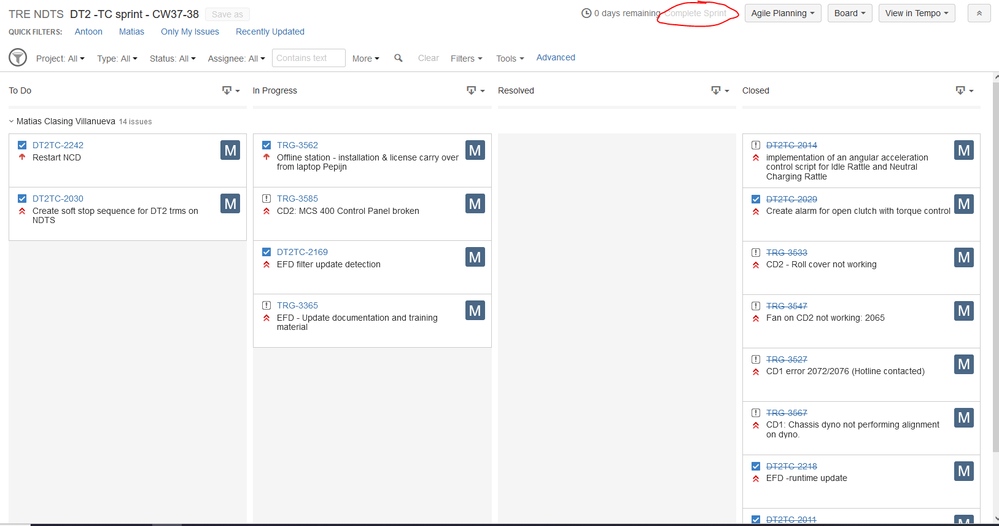Click task checkbox icon on DT2TC-2242
The width and height of the screenshot is (999, 526).
pos(22,145)
